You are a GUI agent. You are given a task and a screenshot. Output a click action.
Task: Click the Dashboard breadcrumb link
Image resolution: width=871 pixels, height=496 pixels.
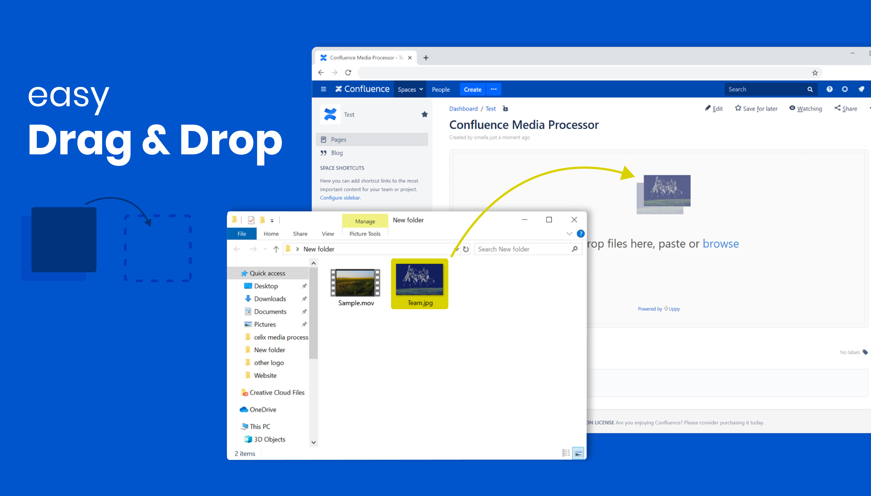[463, 109]
